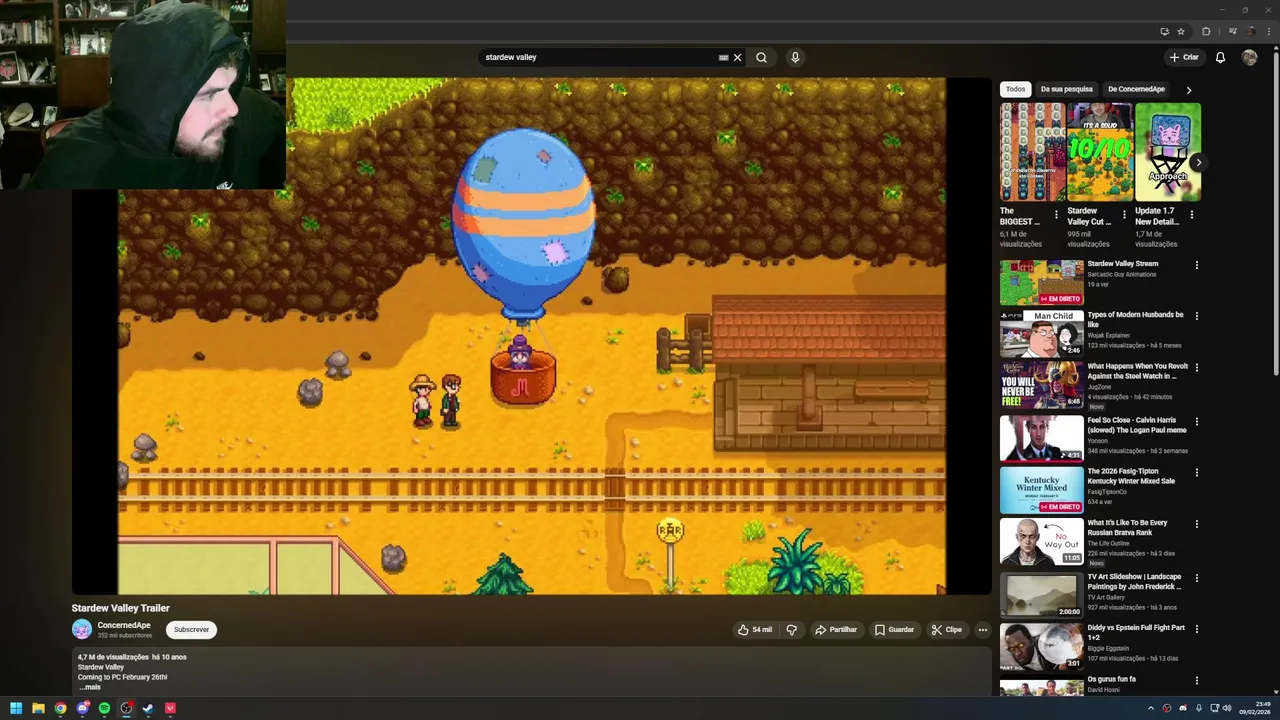Open 'Os gurus fun fa' video title
The image size is (1280, 720).
(1112, 679)
